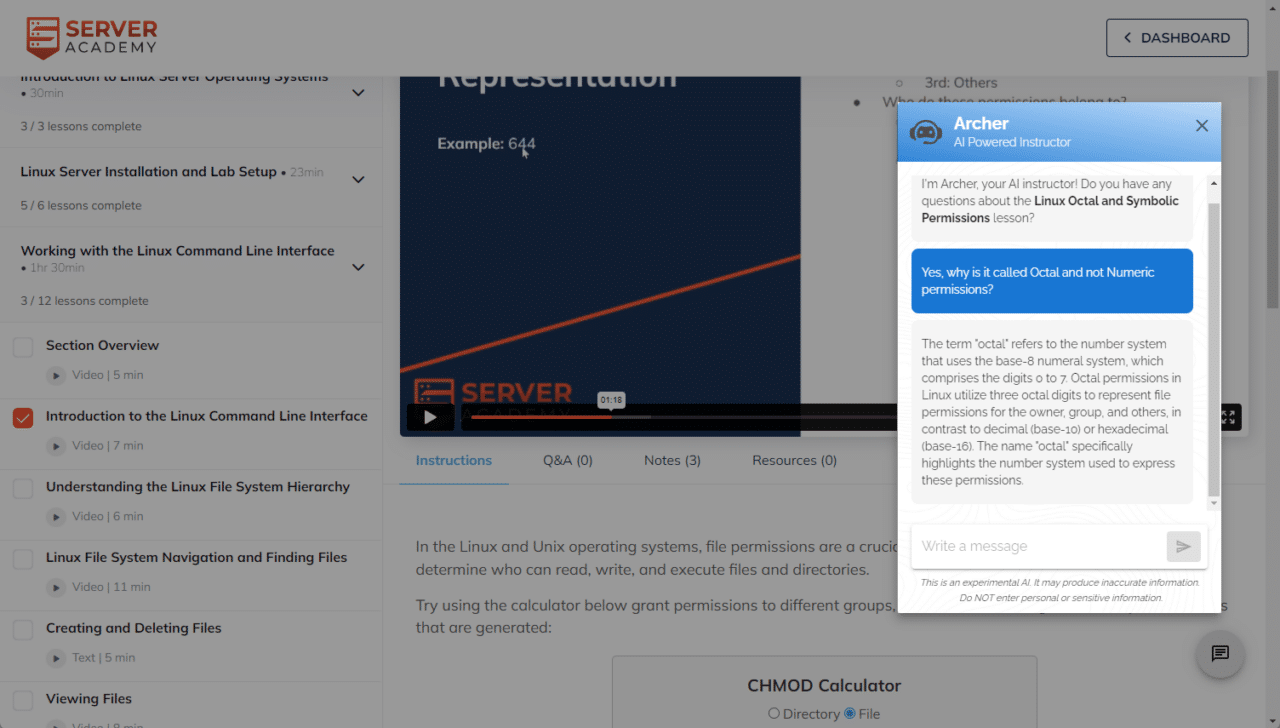Toggle video fullscreen mode

1228,417
